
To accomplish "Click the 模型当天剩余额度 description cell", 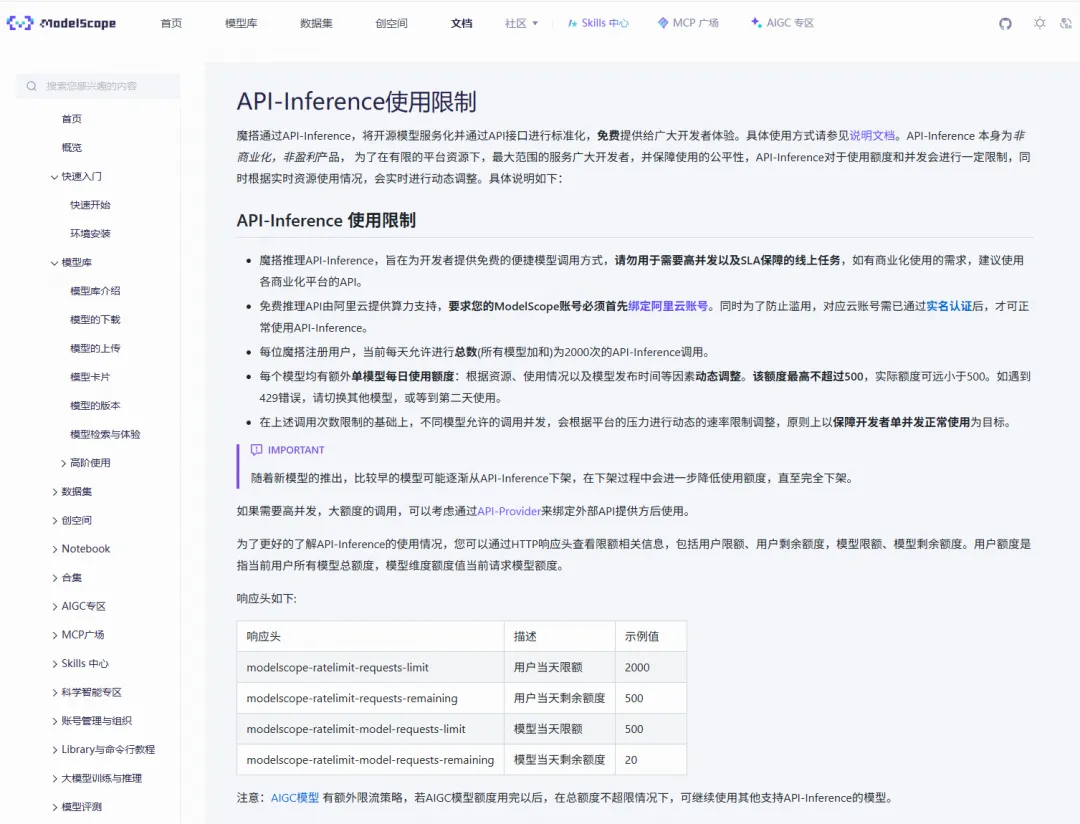I will point(559,760).
